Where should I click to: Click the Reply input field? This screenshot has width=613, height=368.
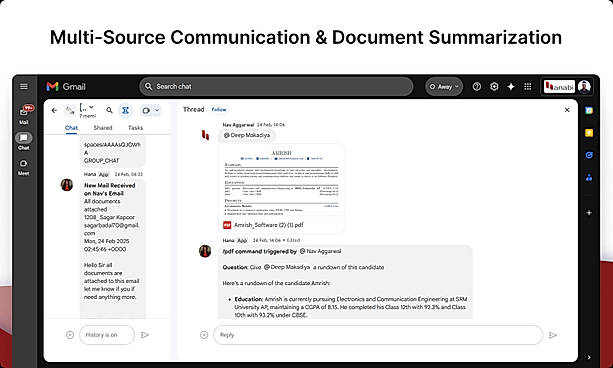click(378, 335)
